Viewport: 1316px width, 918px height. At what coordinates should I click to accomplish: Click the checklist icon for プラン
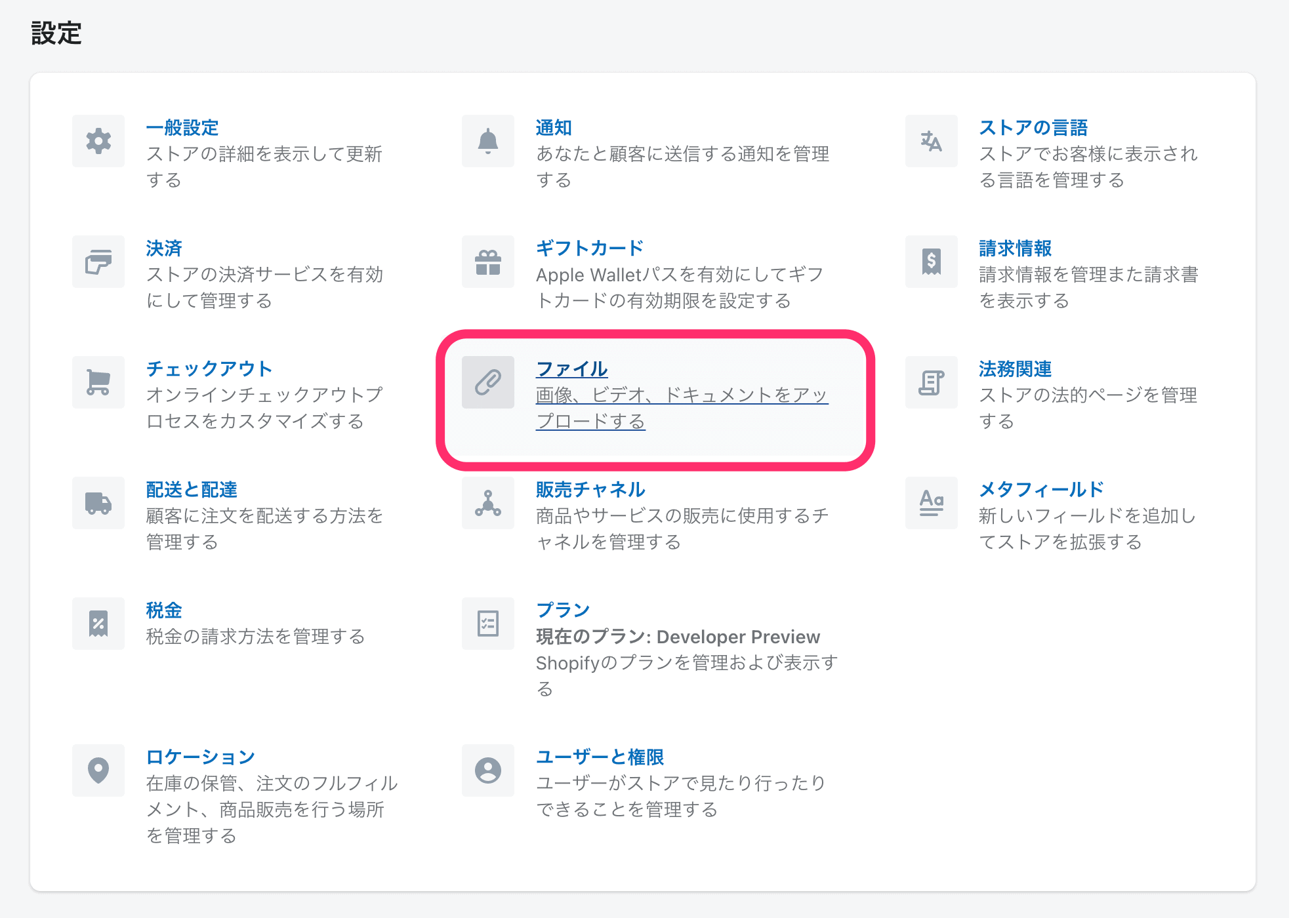click(x=487, y=624)
